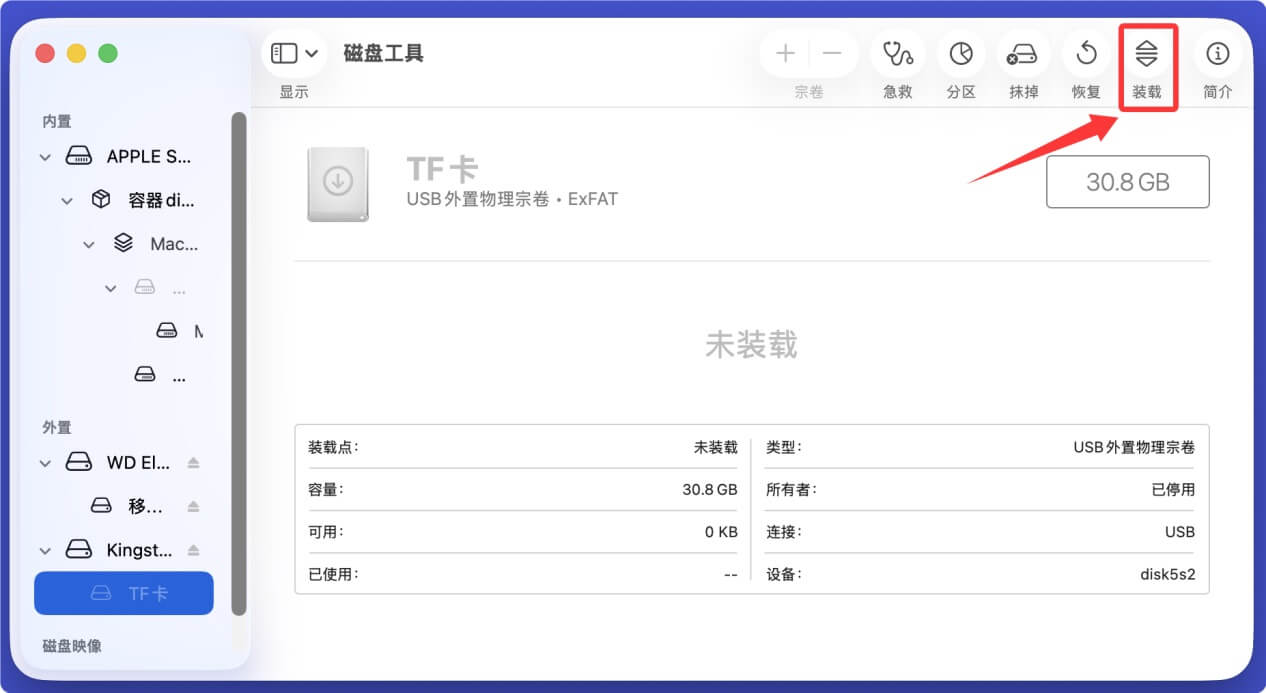Eject the 移 volume under WD Elements
The width and height of the screenshot is (1266, 693).
192,506
